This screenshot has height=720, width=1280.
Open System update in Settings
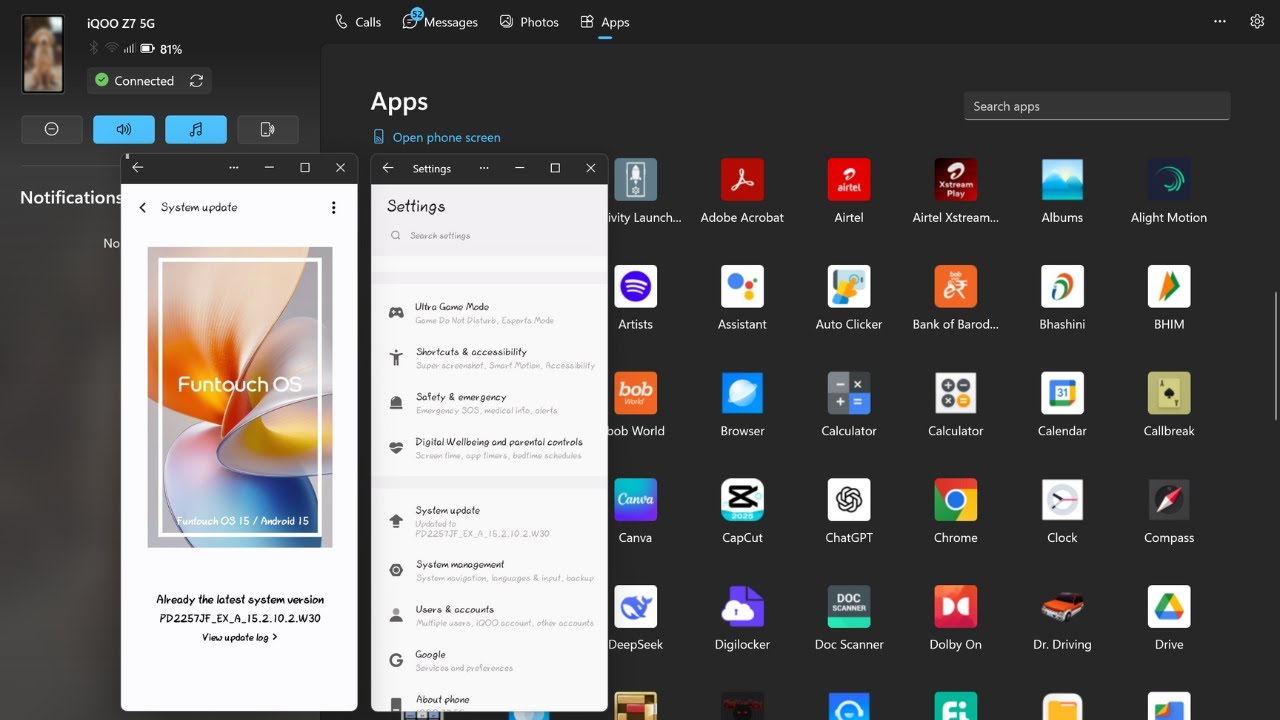[490, 521]
